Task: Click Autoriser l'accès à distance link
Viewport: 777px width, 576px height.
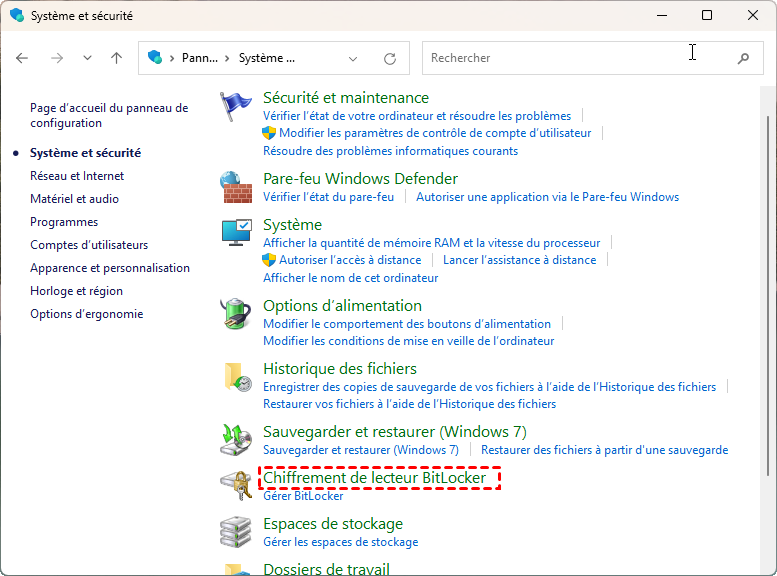Action: point(350,260)
